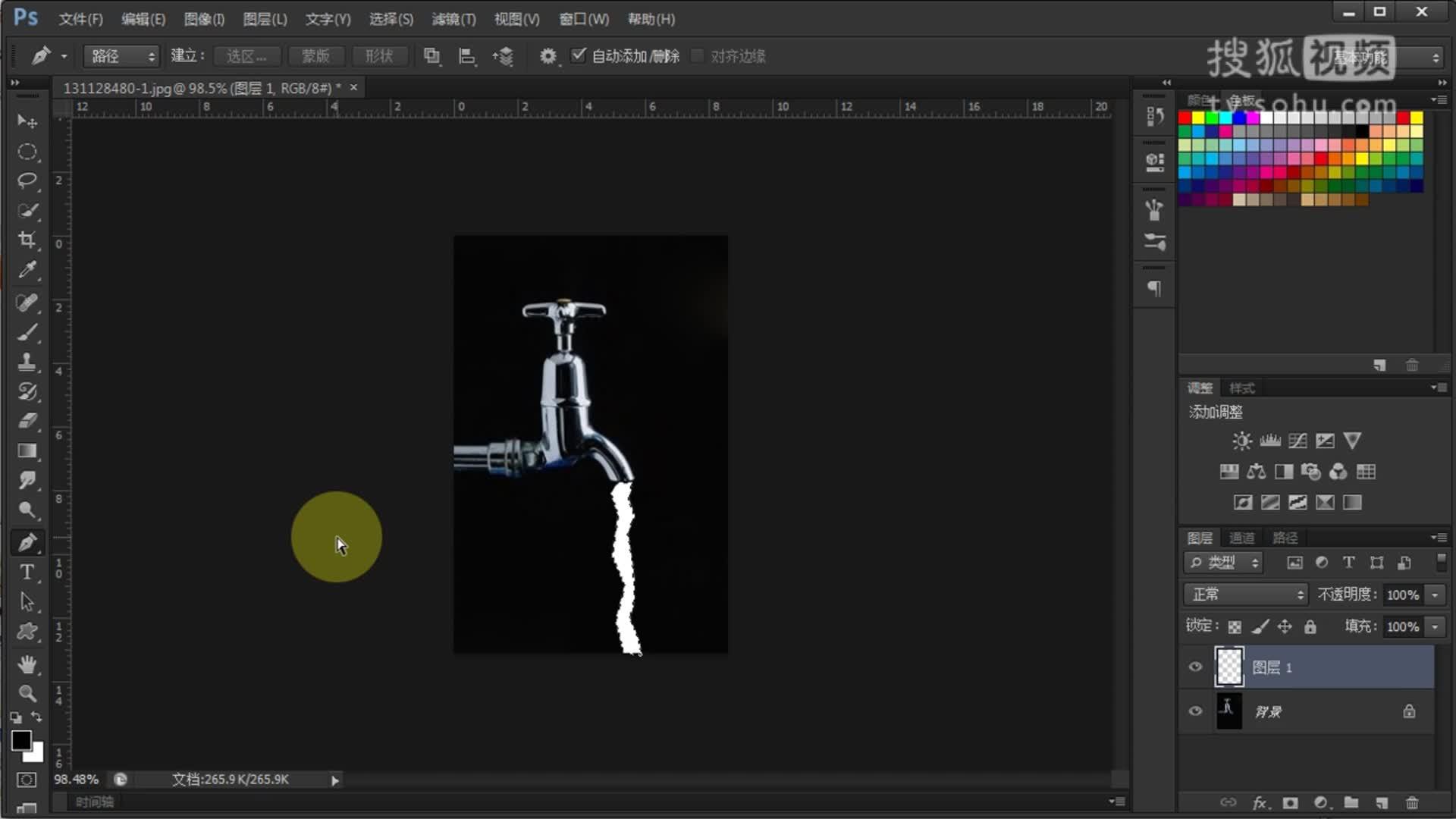The height and width of the screenshot is (819, 1456).
Task: Select the Horizontal Type tool
Action: 27,573
